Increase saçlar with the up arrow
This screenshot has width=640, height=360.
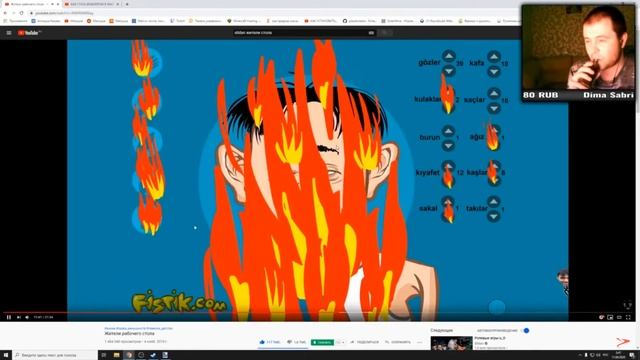(x=494, y=93)
